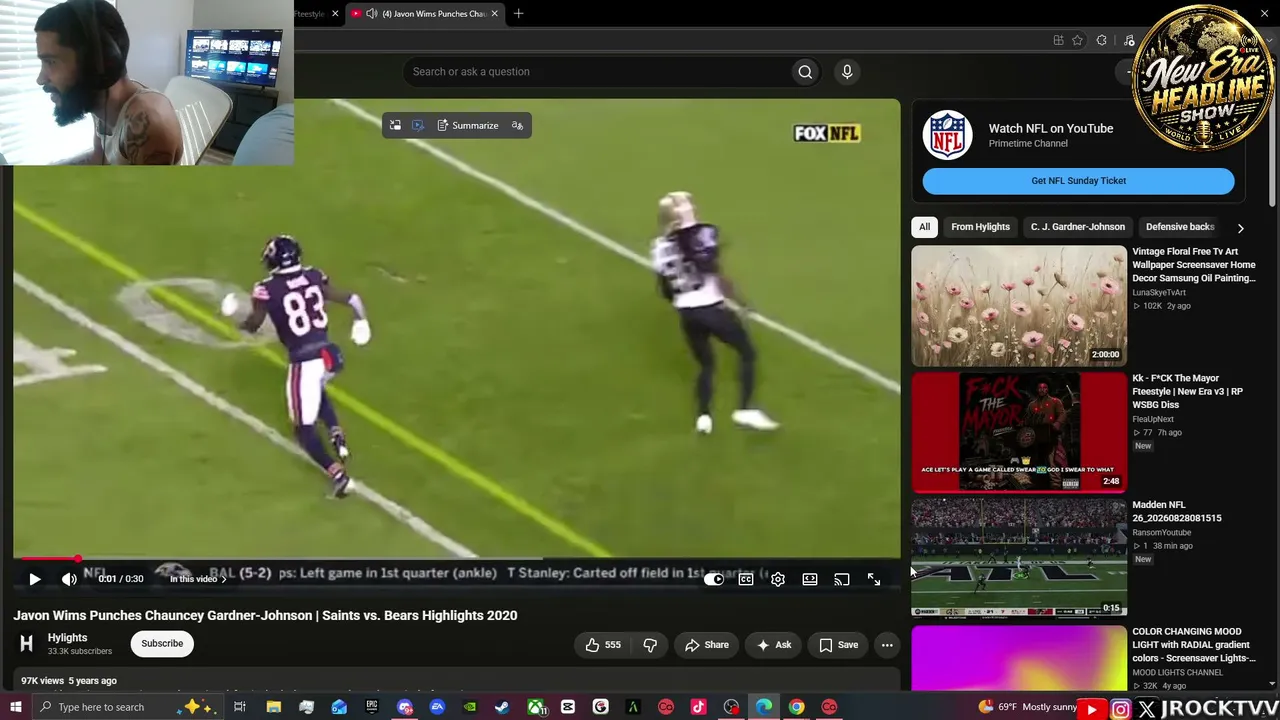
Task: Click Get NFL Sunday Ticket
Action: click(x=1078, y=181)
